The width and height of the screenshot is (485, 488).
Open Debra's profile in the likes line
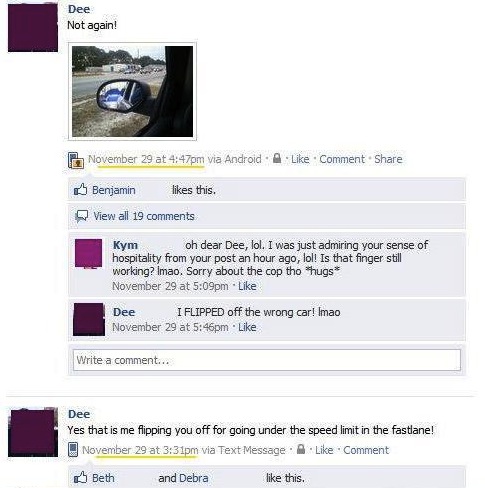click(193, 478)
